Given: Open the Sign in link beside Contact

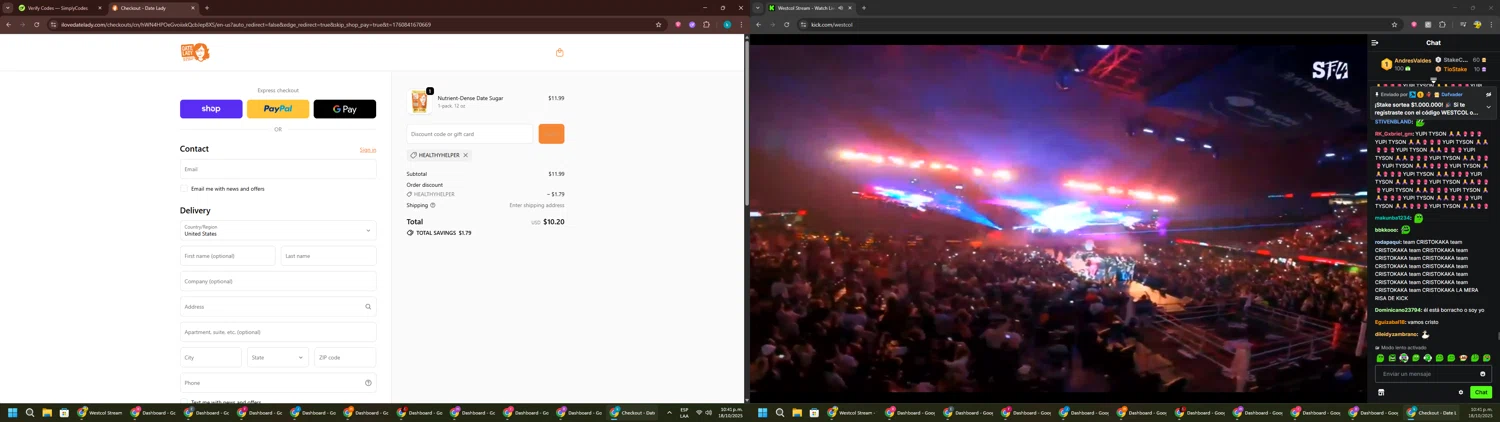Looking at the screenshot, I should pos(368,150).
